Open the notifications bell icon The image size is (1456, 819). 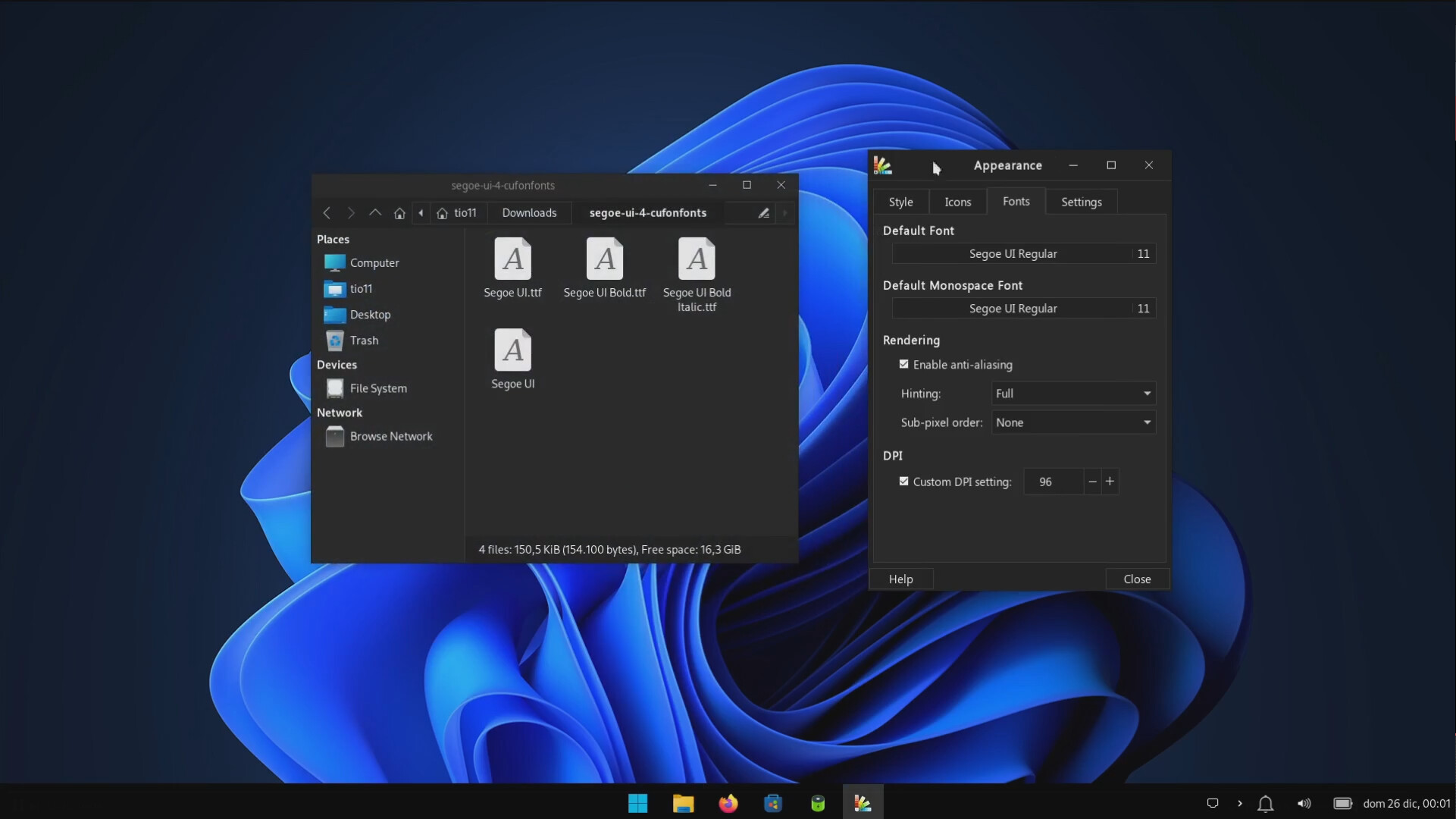[1265, 803]
